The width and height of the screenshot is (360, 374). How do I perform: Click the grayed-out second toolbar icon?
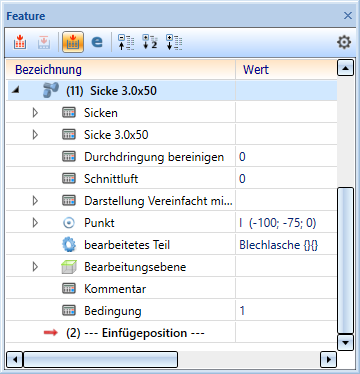[44, 42]
